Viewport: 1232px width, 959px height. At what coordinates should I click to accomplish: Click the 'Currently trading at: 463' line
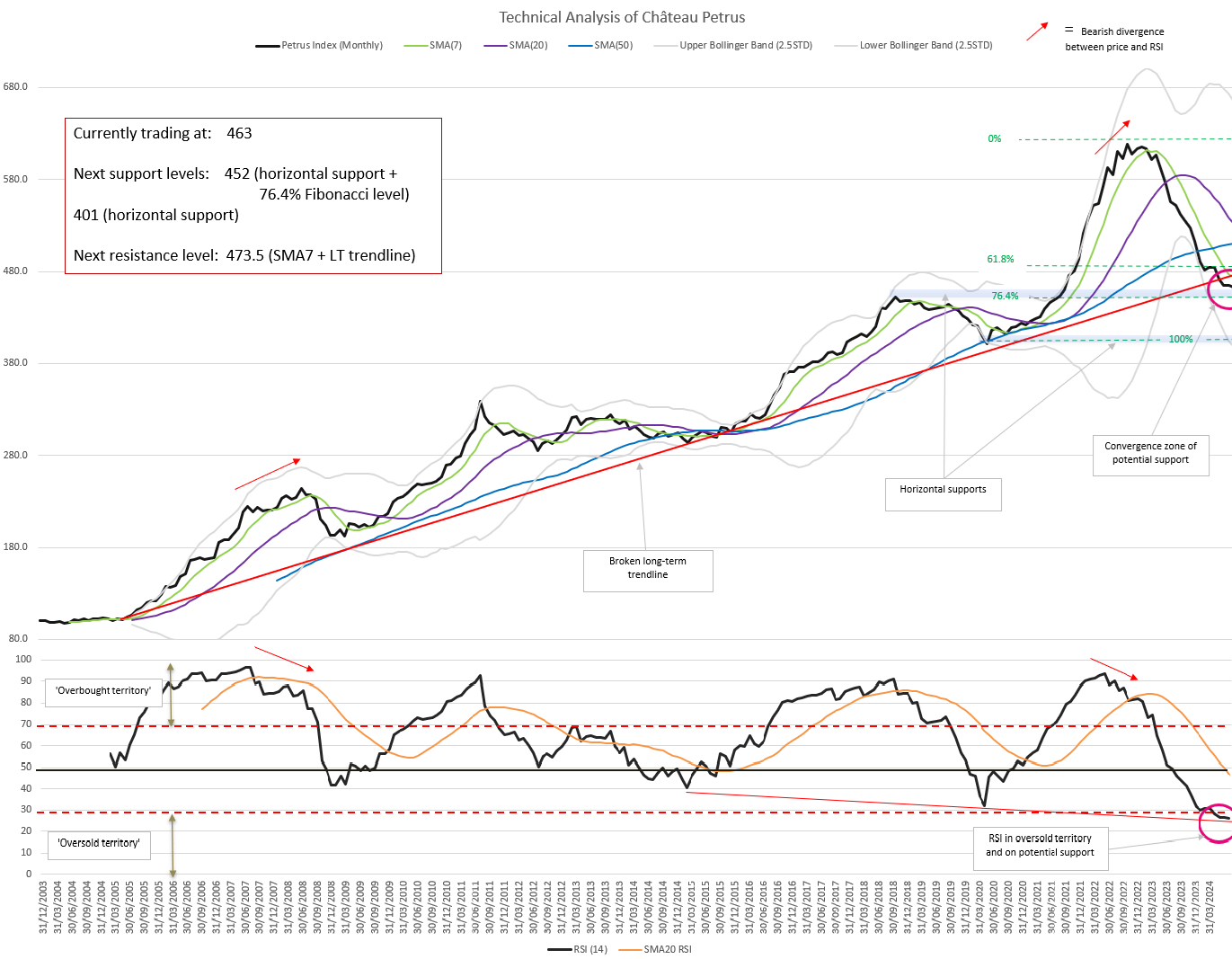coord(163,133)
